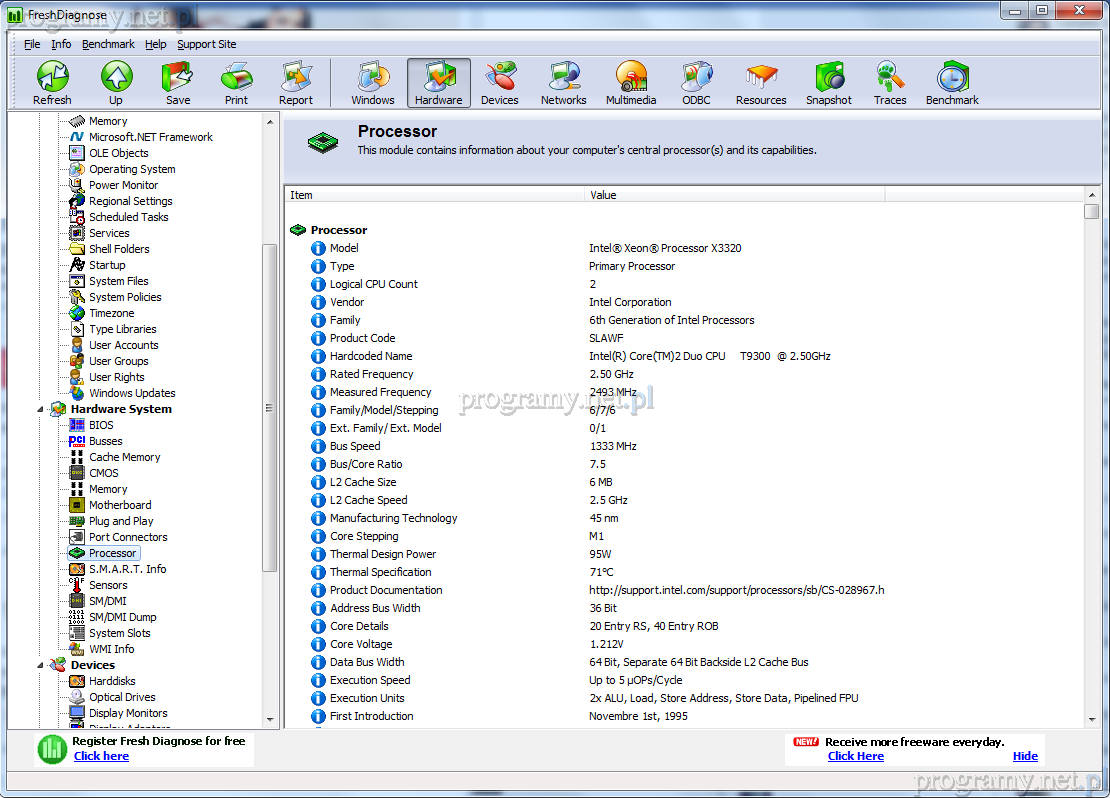Click the tree panel scroll down arrow
Viewport: 1110px width, 798px height.
[270, 719]
